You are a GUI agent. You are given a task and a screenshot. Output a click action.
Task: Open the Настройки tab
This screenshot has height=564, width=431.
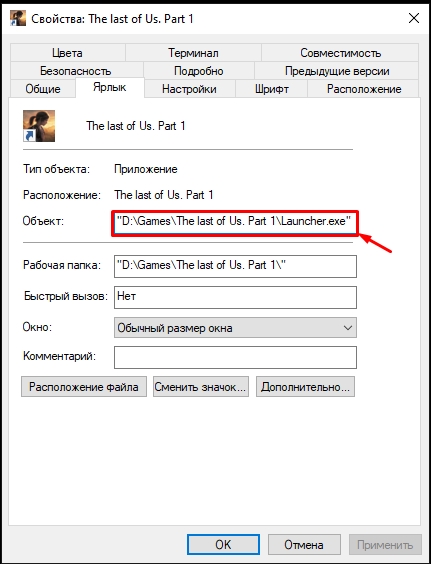click(190, 88)
